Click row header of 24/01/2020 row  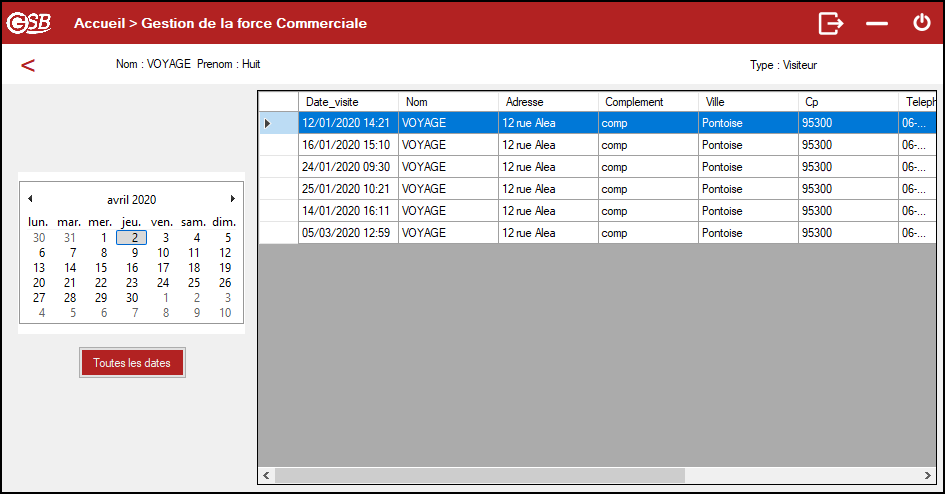278,167
